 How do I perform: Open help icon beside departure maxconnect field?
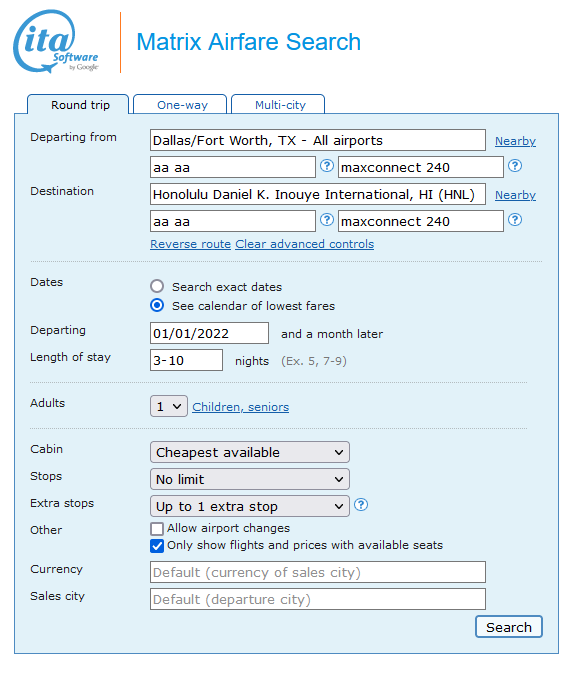(x=515, y=166)
